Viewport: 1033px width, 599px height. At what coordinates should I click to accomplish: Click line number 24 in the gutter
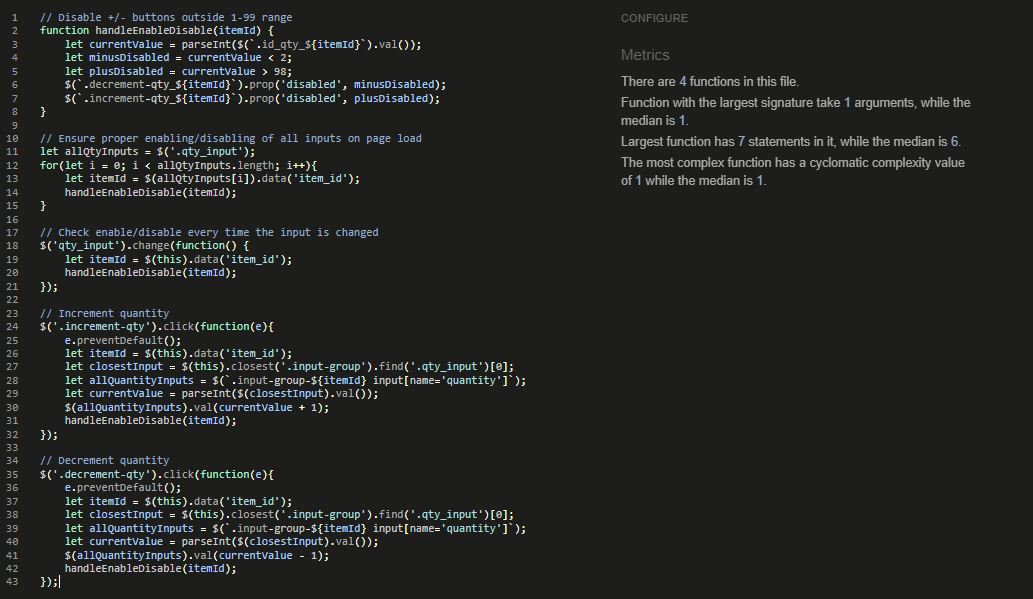point(12,326)
